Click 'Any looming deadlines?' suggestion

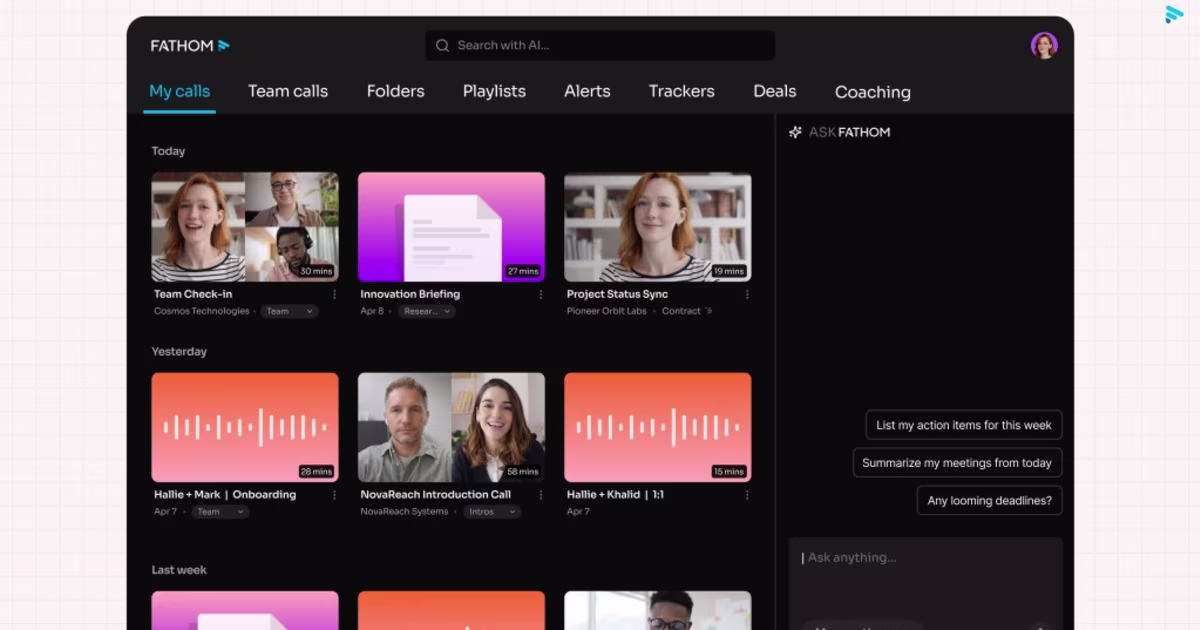point(990,501)
